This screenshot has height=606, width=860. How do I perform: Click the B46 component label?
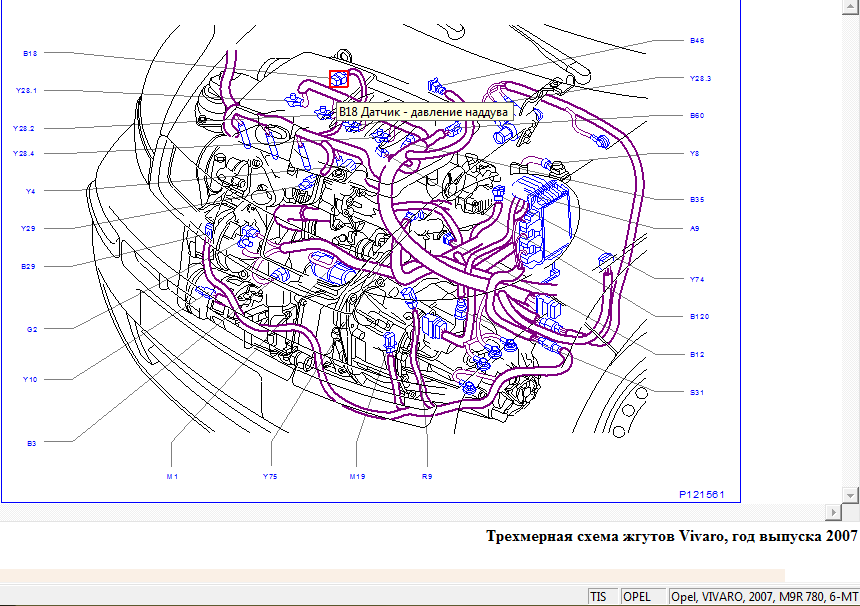coord(697,41)
